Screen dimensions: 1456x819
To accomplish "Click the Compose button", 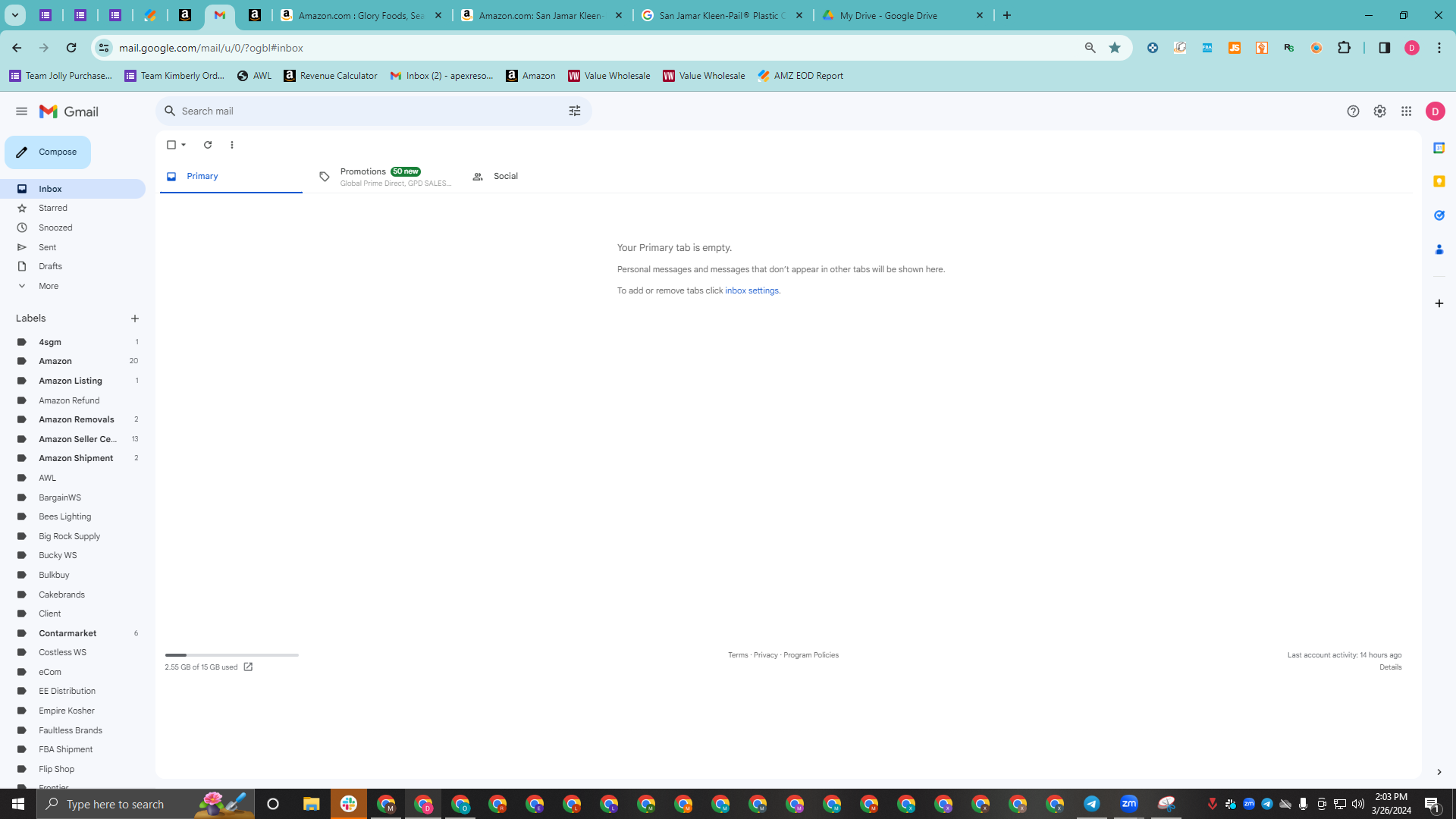I will 48,152.
